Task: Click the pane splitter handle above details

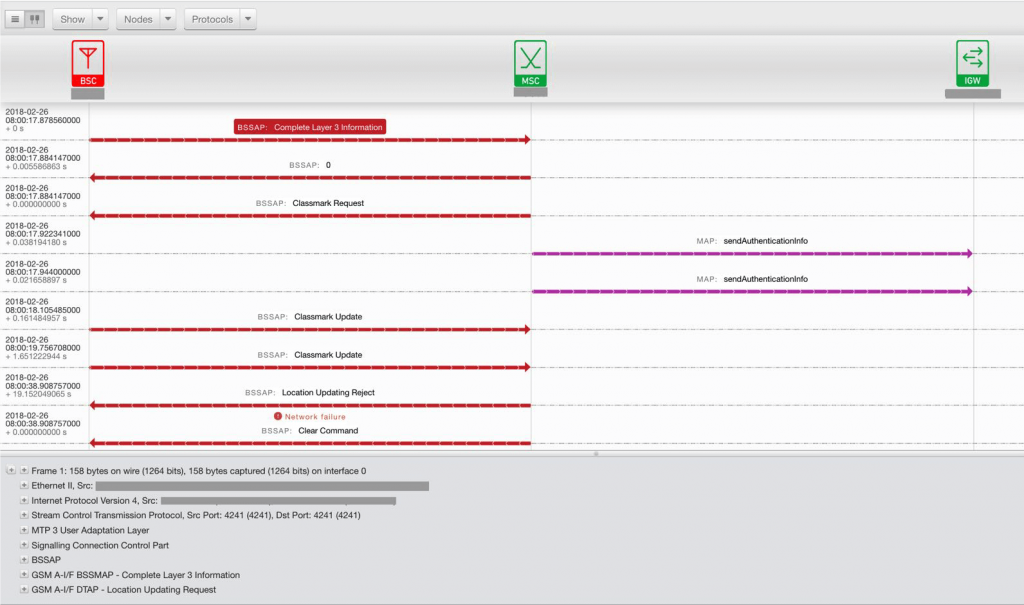Action: (x=596, y=453)
